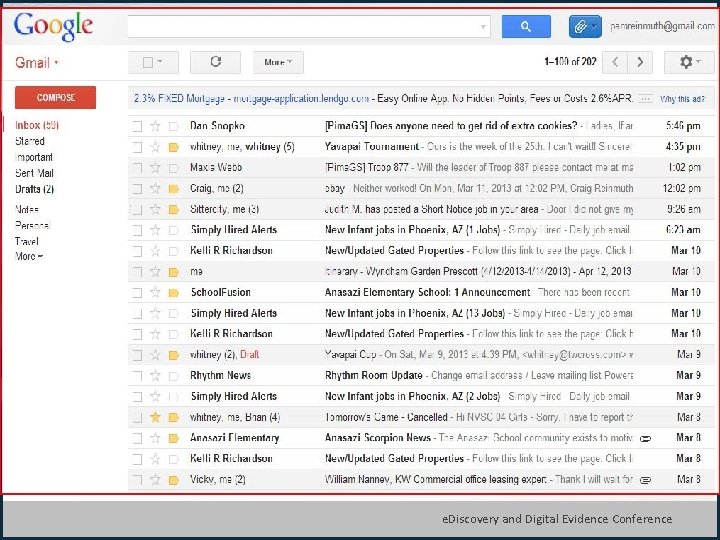This screenshot has width=720, height=540.
Task: Toggle importance marker on Sittercity email
Action: click(x=173, y=209)
